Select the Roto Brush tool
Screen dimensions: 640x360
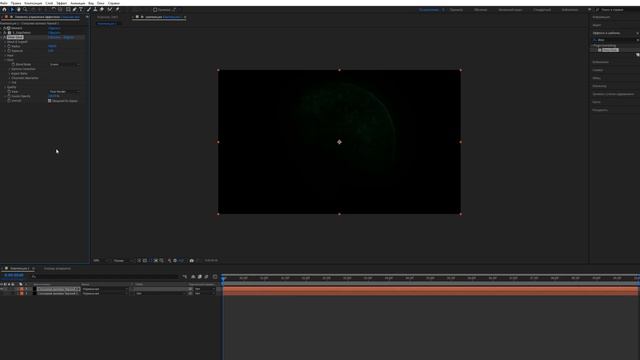click(x=110, y=9)
